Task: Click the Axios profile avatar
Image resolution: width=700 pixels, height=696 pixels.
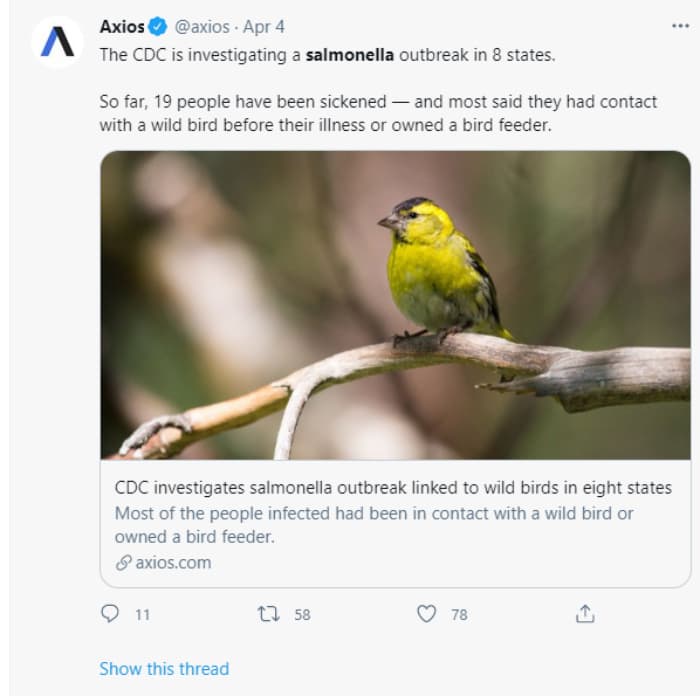Action: [58, 42]
